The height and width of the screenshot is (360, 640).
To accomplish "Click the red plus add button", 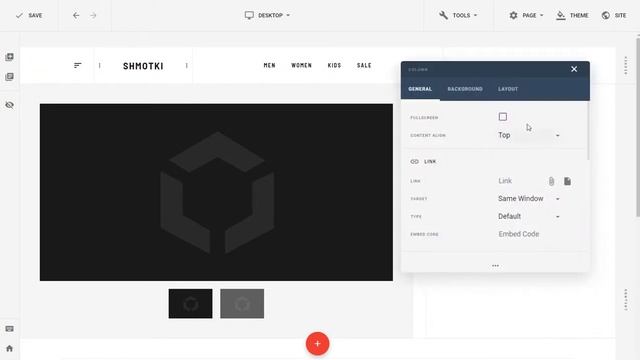I will click(318, 344).
